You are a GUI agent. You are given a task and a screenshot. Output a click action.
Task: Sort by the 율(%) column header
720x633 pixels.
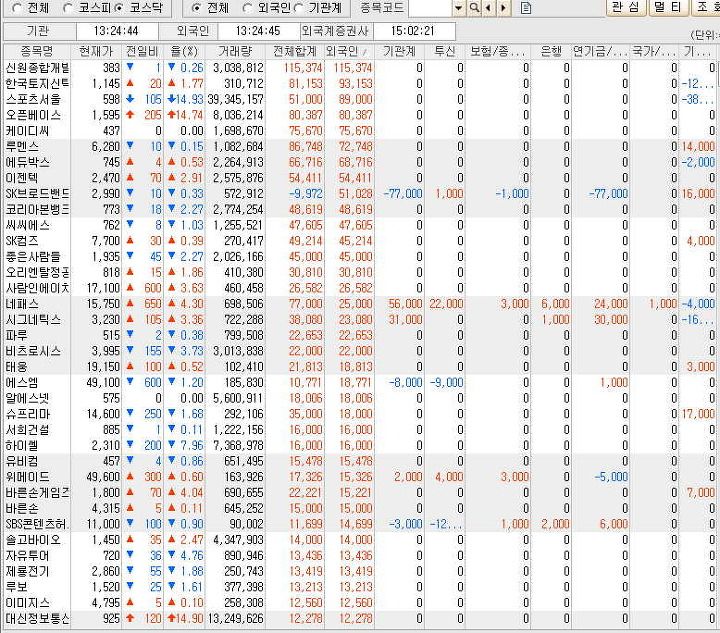184,51
